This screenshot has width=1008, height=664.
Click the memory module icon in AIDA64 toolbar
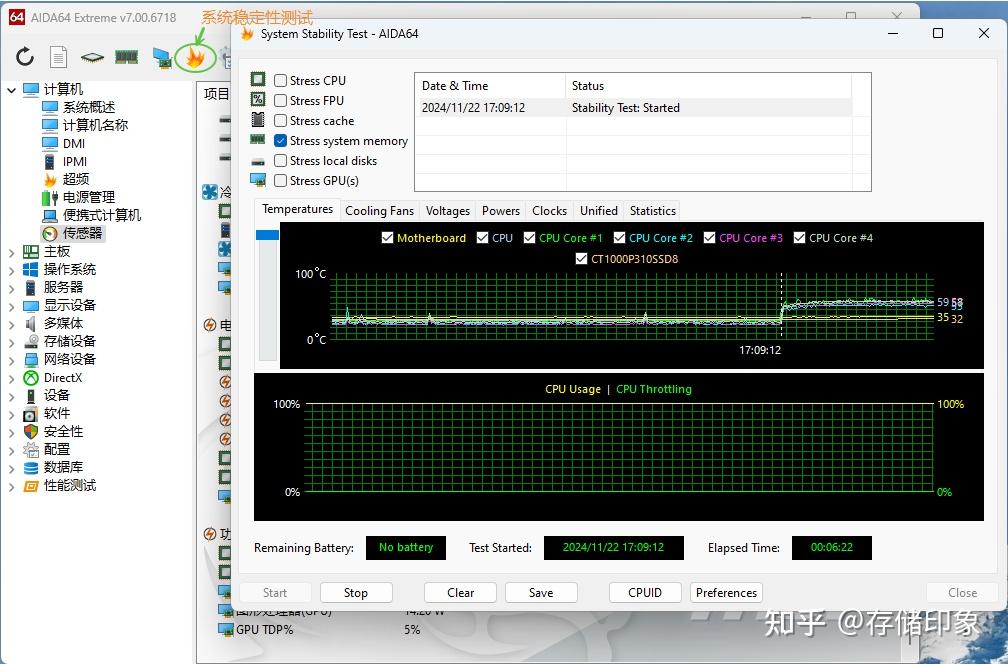[127, 57]
